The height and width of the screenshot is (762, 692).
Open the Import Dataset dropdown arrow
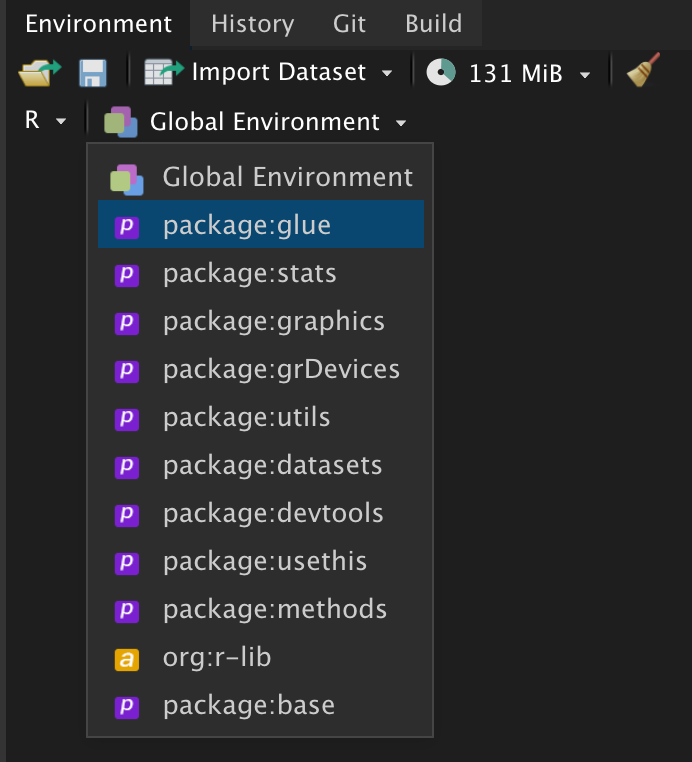tap(387, 74)
